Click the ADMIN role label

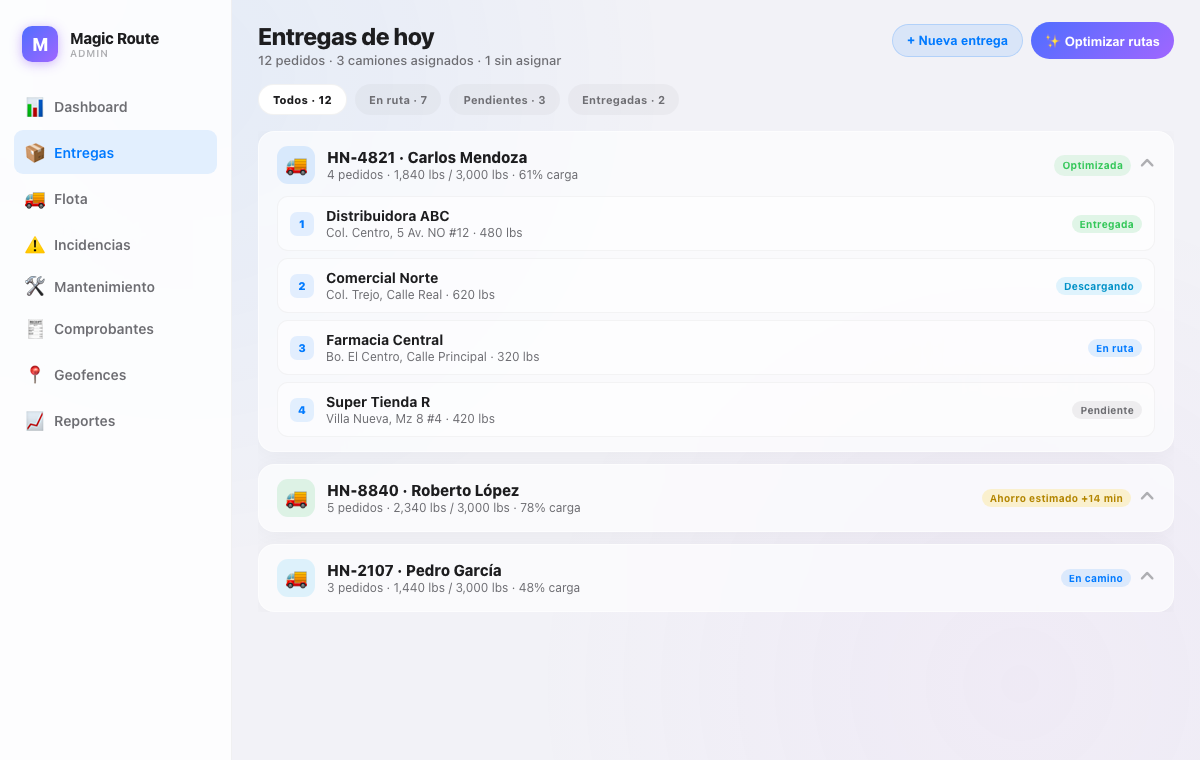click(x=89, y=54)
